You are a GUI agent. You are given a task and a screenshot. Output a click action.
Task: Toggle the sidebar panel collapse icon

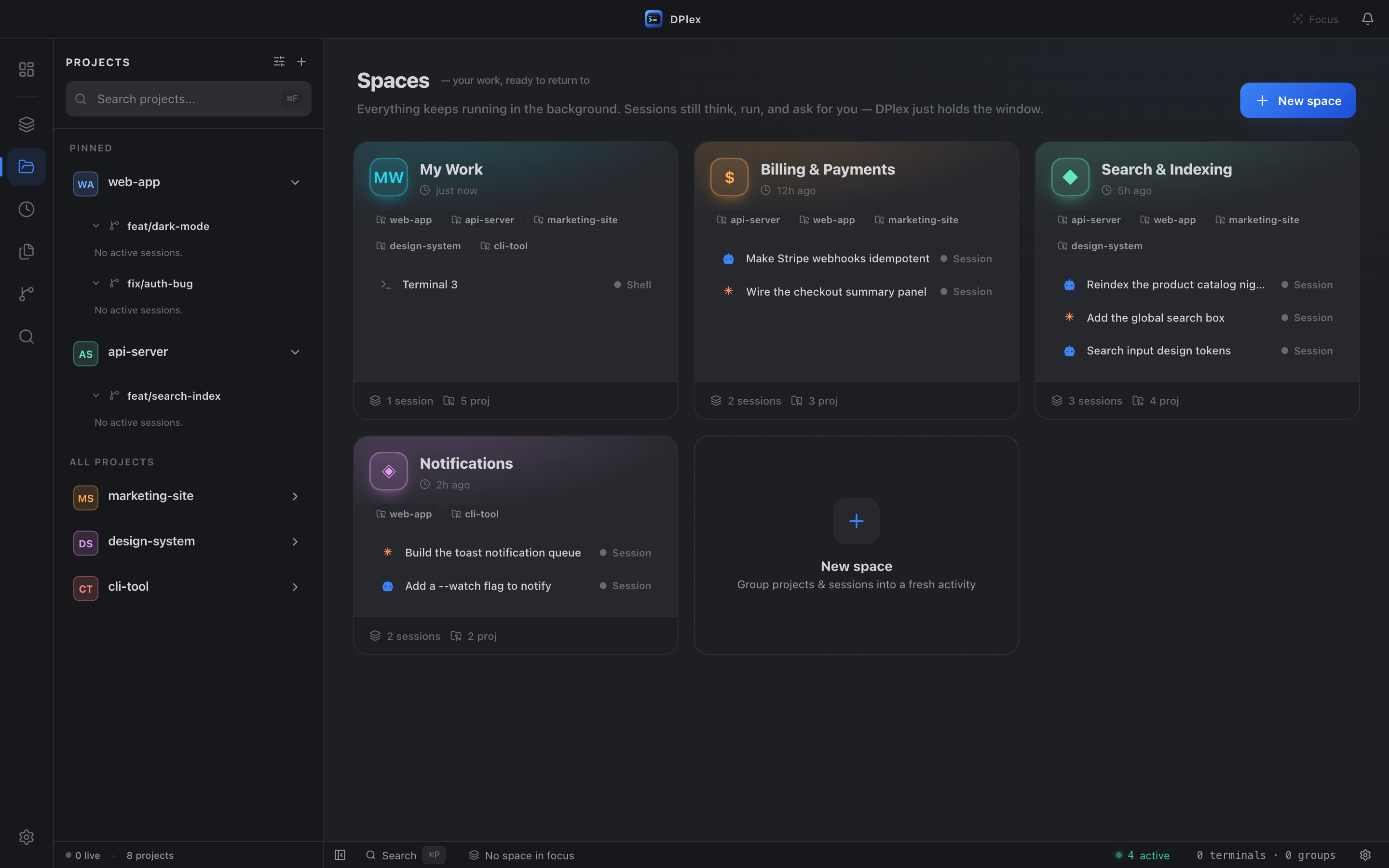[340, 855]
